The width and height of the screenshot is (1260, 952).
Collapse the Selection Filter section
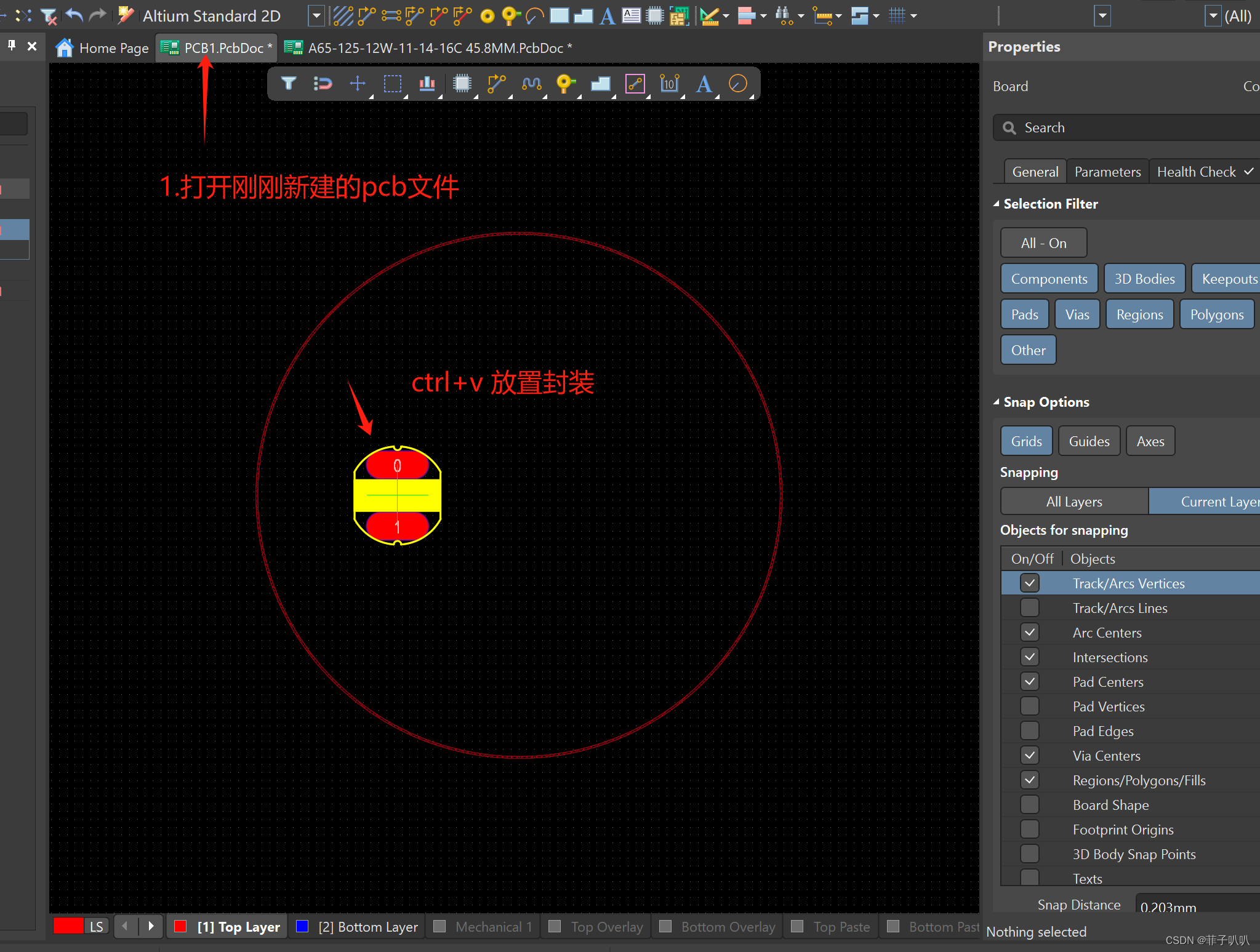tap(997, 204)
